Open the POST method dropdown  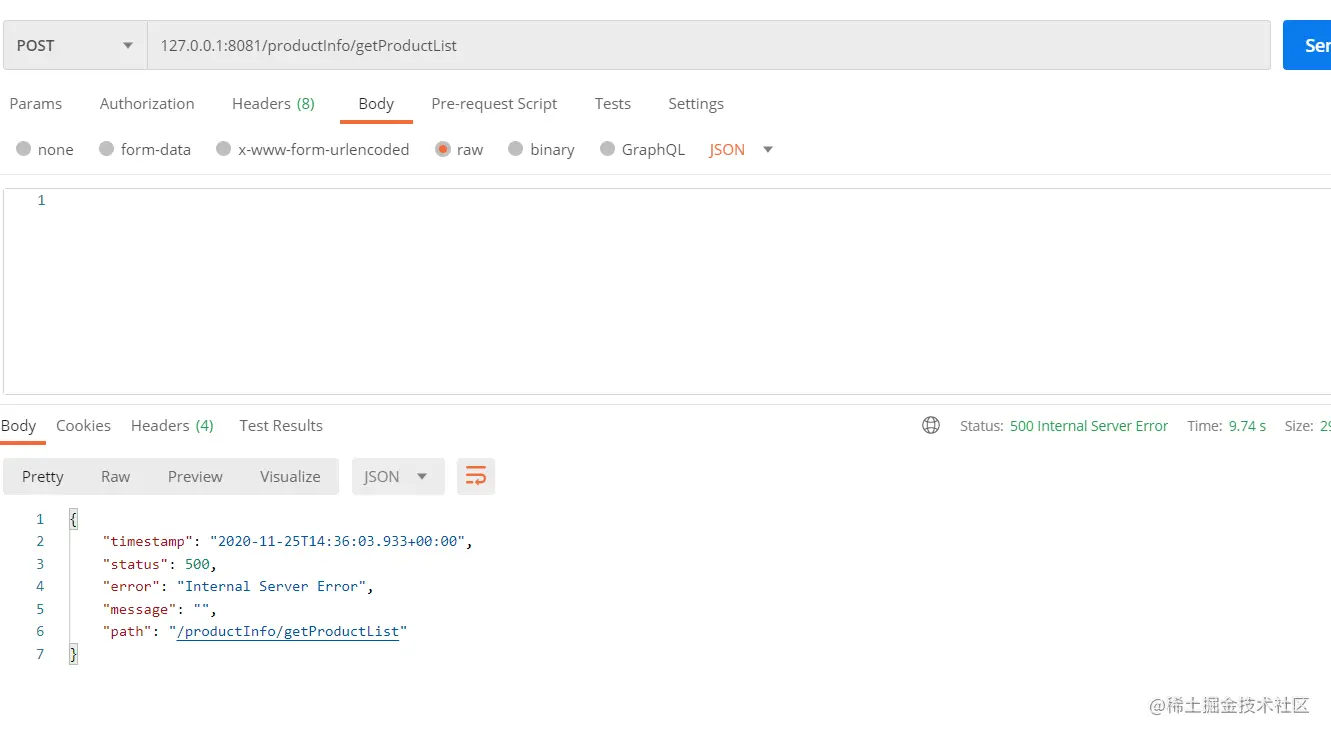(x=75, y=45)
